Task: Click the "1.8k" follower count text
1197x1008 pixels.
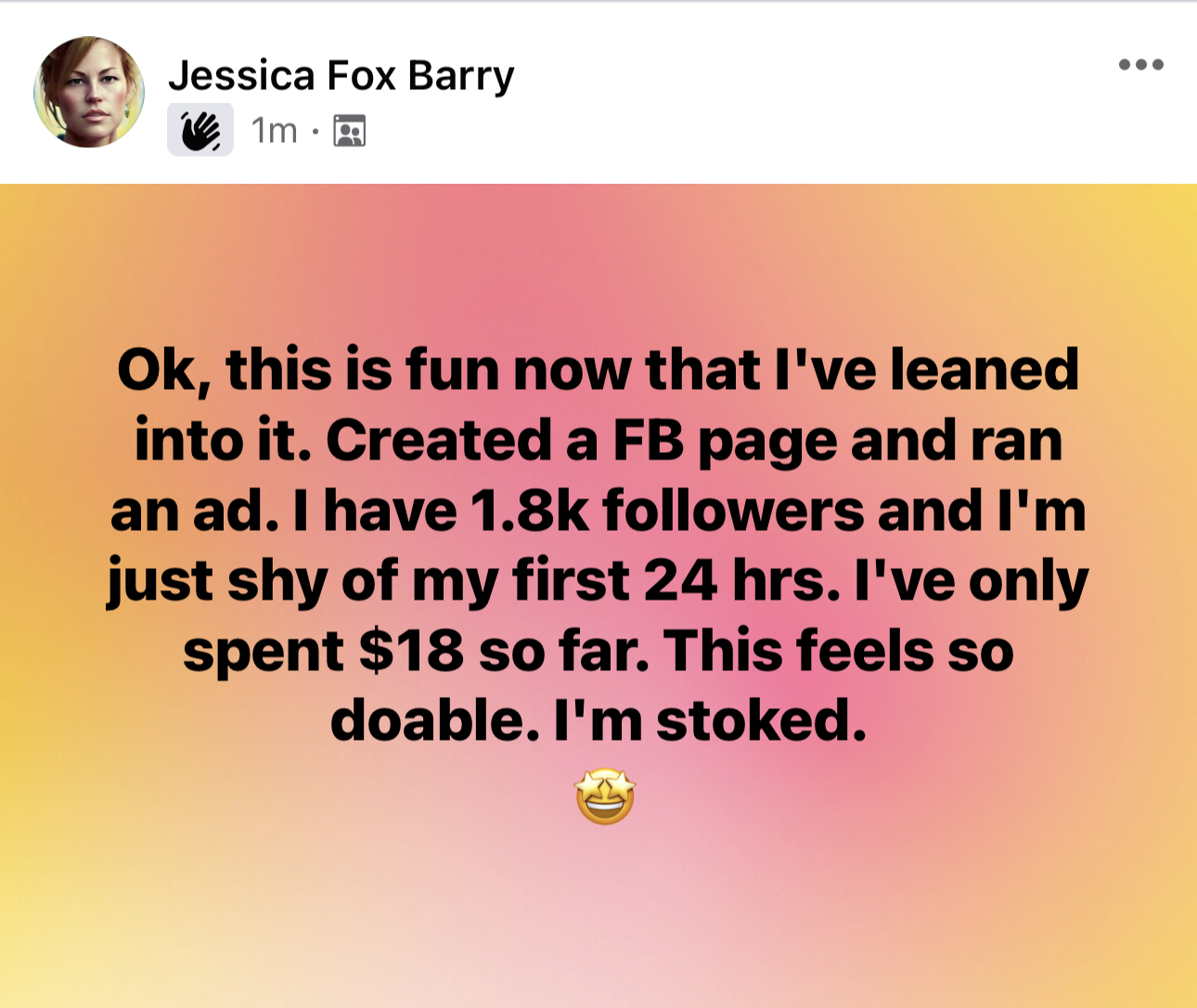Action: (530, 510)
